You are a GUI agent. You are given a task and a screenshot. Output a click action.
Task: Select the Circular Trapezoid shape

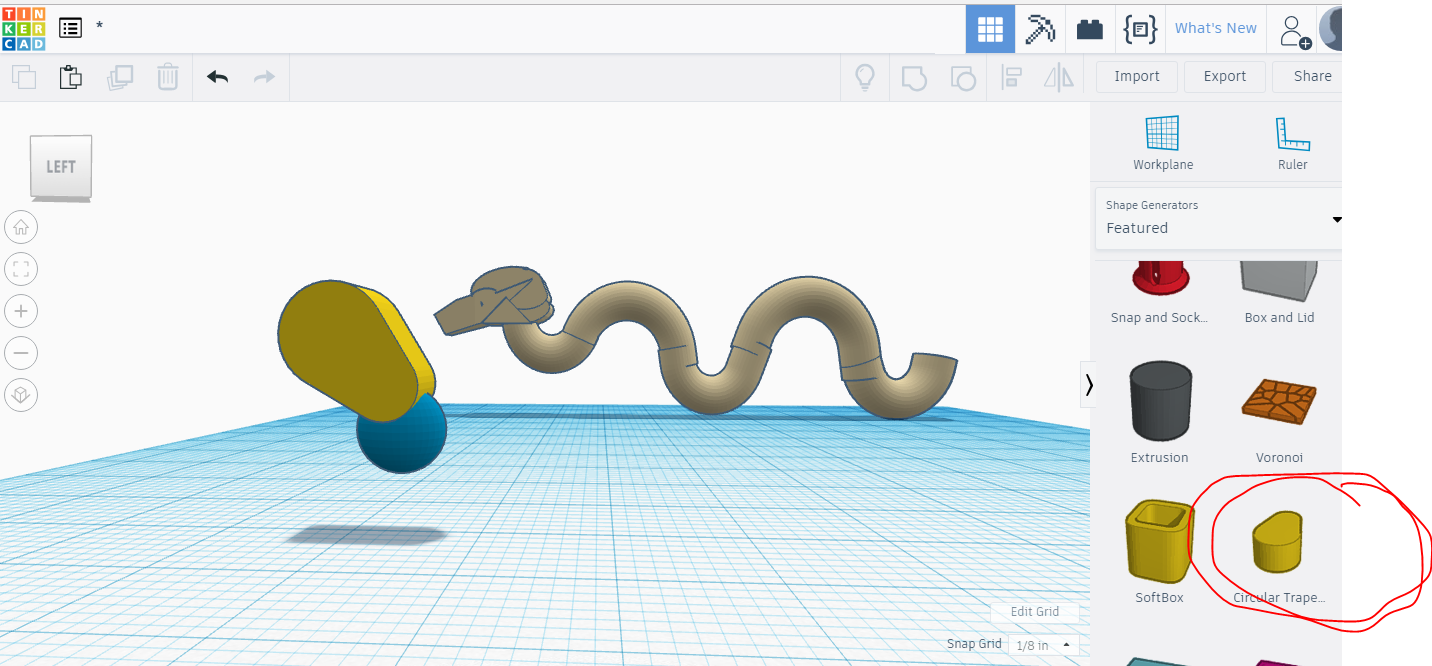tap(1279, 556)
